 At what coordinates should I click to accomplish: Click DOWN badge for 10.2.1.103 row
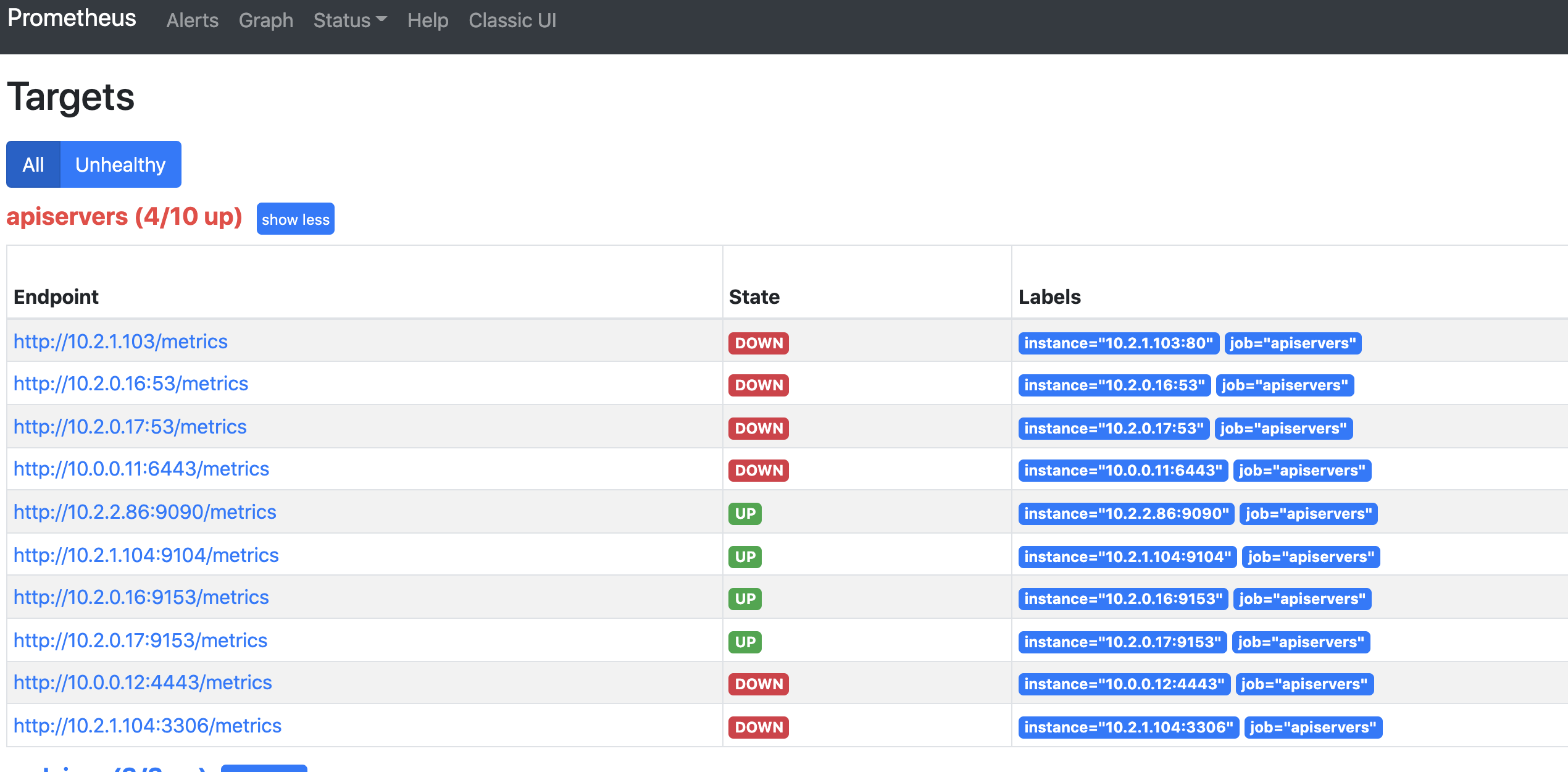pos(759,343)
